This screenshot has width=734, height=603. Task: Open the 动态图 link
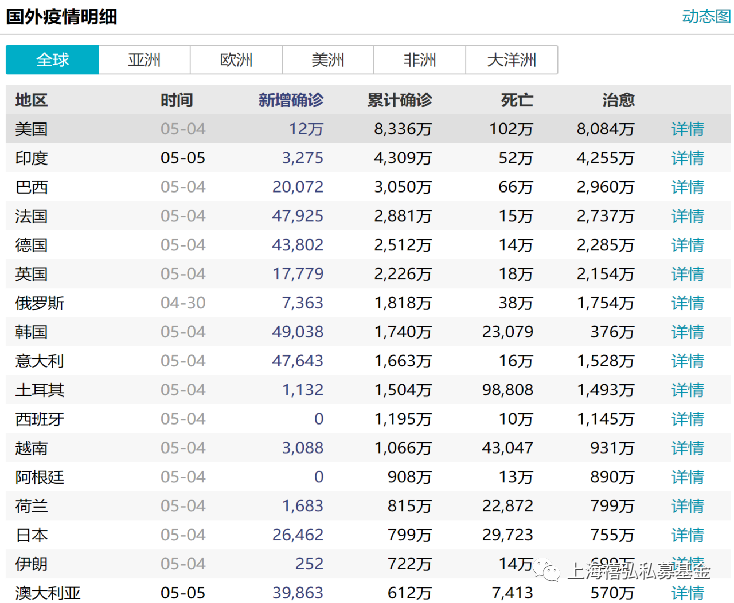tap(706, 16)
